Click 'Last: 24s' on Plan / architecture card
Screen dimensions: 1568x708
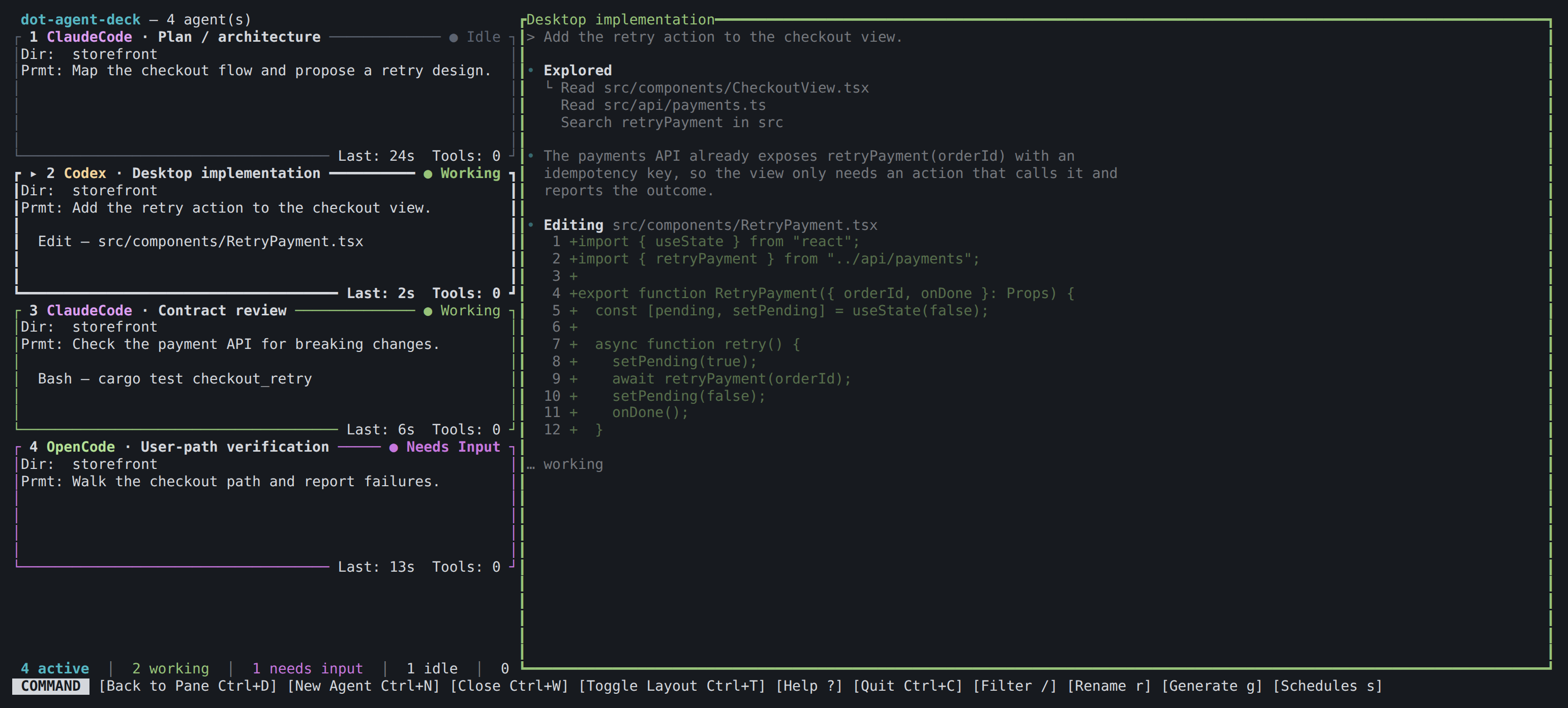376,157
